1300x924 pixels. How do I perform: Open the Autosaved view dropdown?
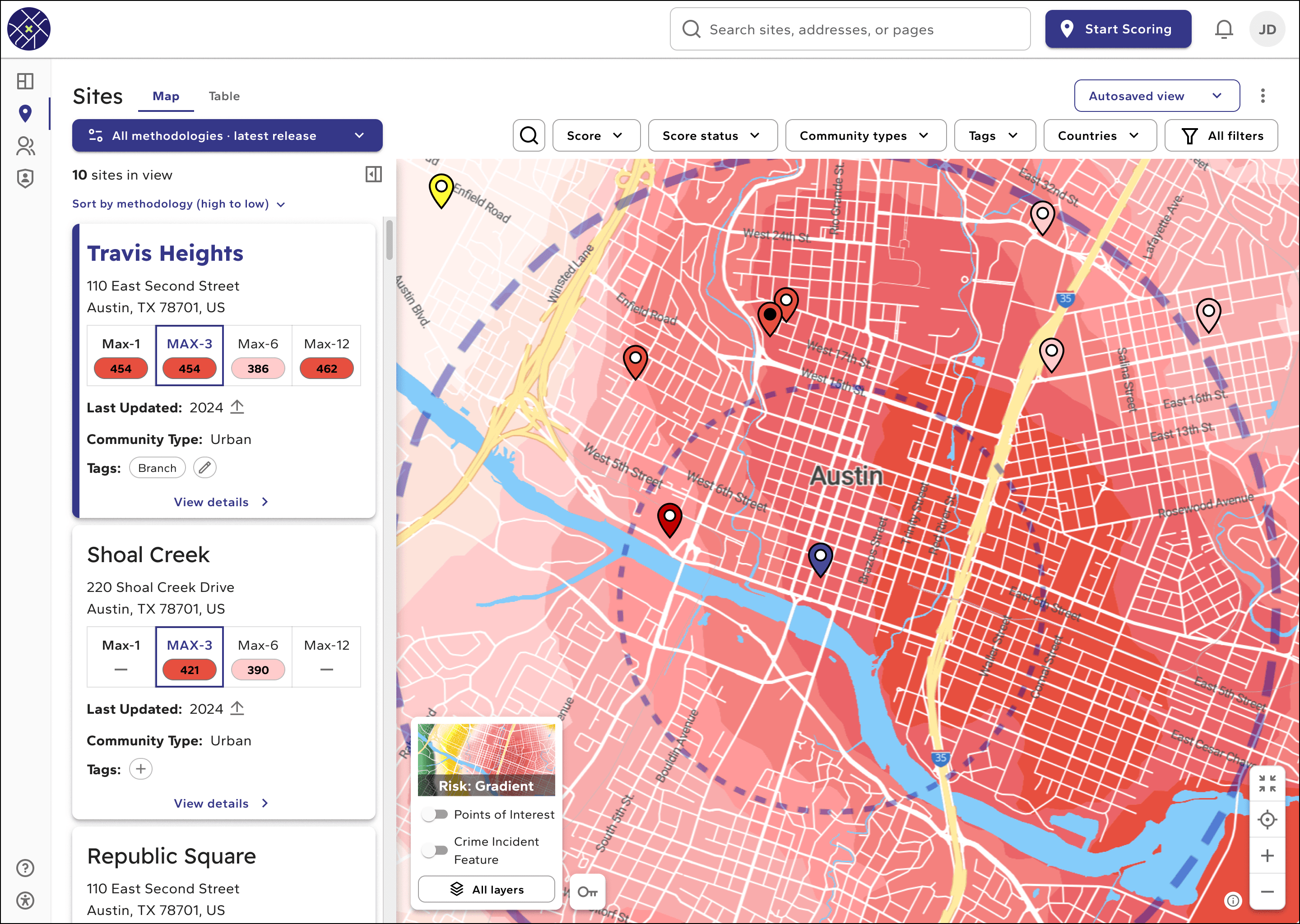pos(1156,96)
